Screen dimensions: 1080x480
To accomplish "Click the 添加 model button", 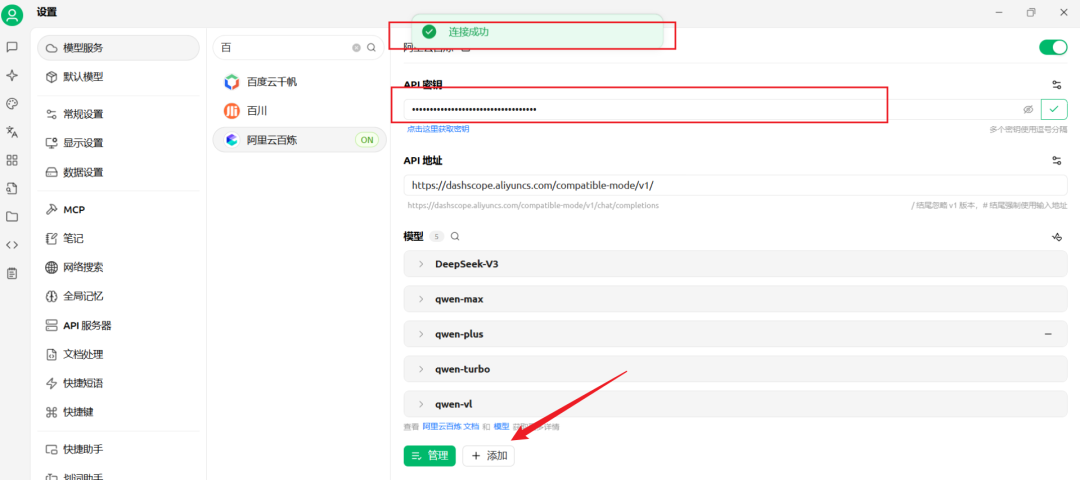I will pyautogui.click(x=488, y=455).
